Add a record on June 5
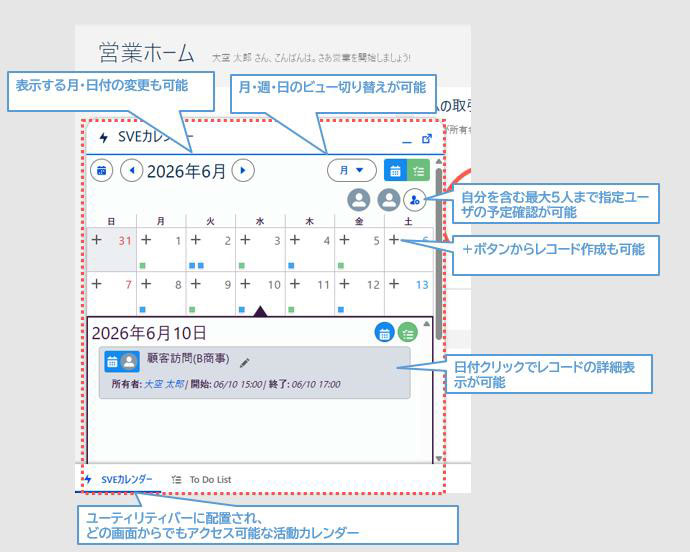This screenshot has width=690, height=552. [x=345, y=240]
